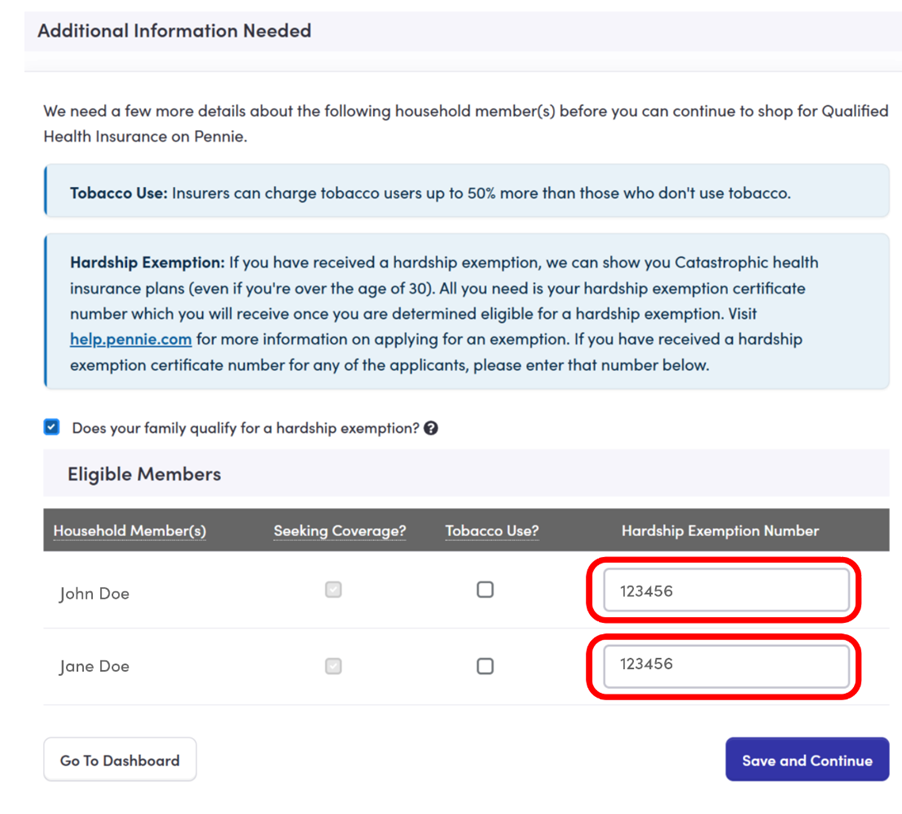Click the Seeking Coverage? column header

[x=340, y=531]
